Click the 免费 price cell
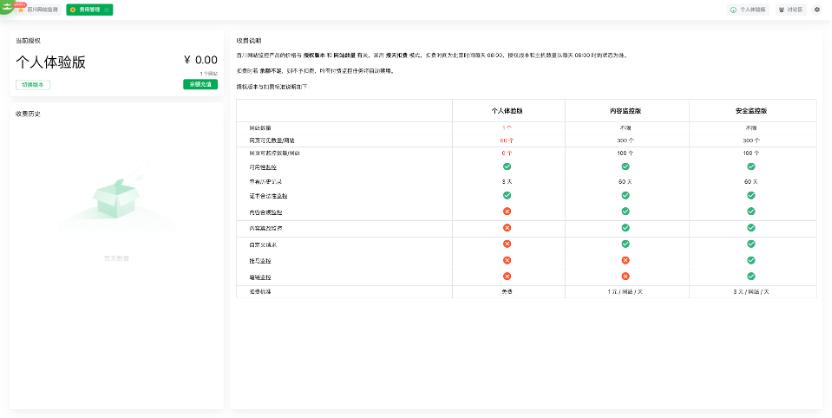This screenshot has width=832, height=418. pyautogui.click(x=507, y=292)
